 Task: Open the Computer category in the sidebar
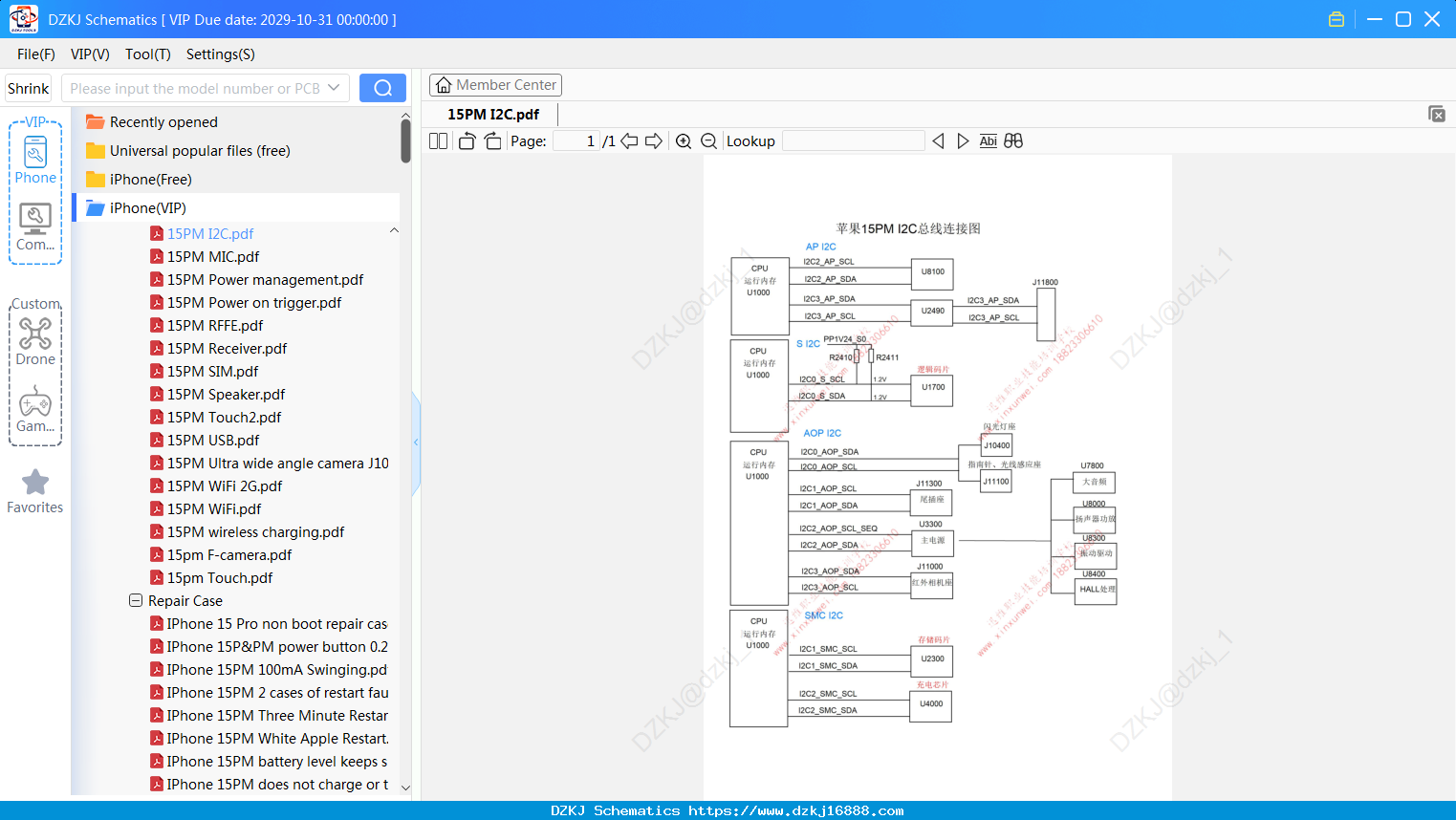[x=35, y=227]
